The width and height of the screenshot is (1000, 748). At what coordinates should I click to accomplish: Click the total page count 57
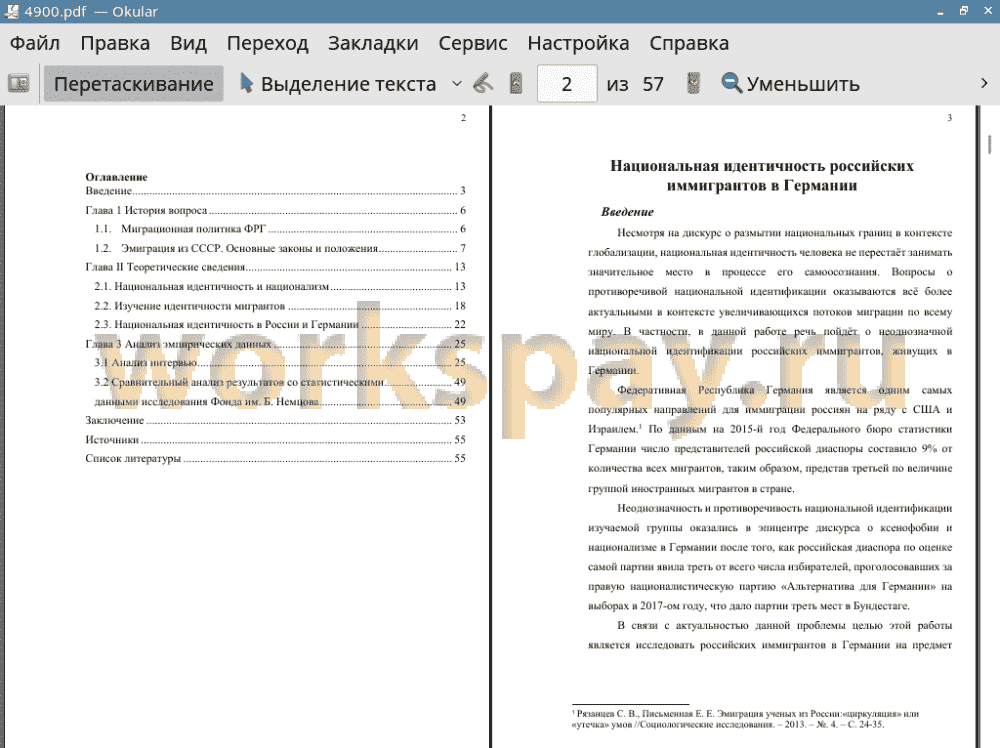653,84
